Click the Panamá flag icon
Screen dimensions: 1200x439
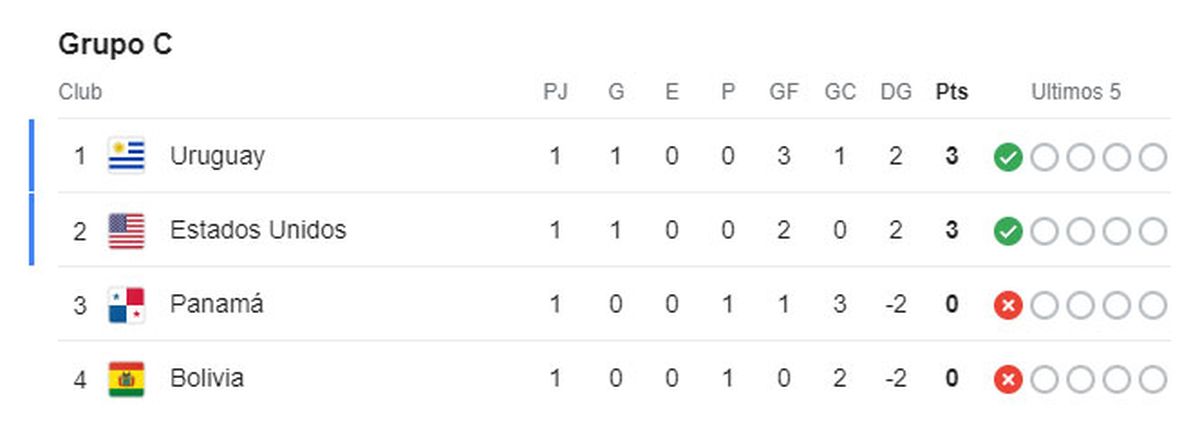pyautogui.click(x=127, y=304)
